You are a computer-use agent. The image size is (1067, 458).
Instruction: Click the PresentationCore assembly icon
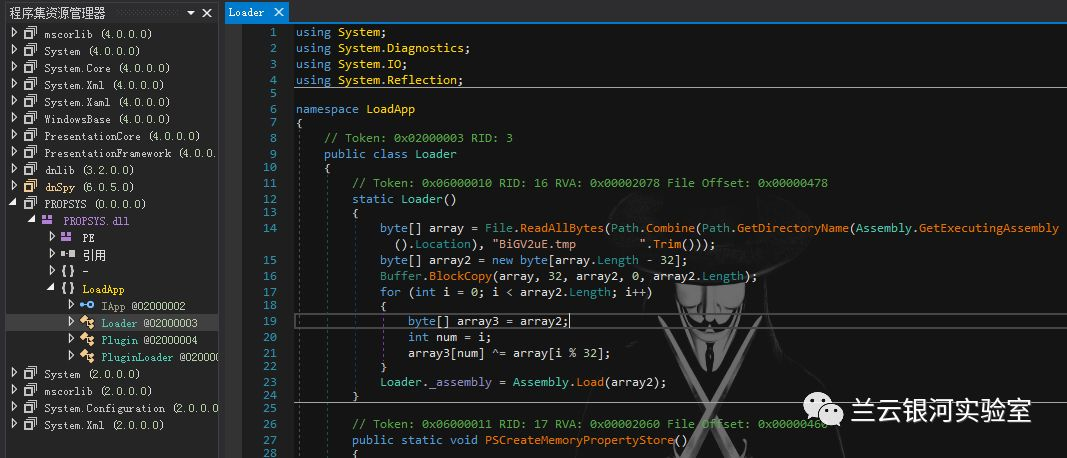click(30, 135)
